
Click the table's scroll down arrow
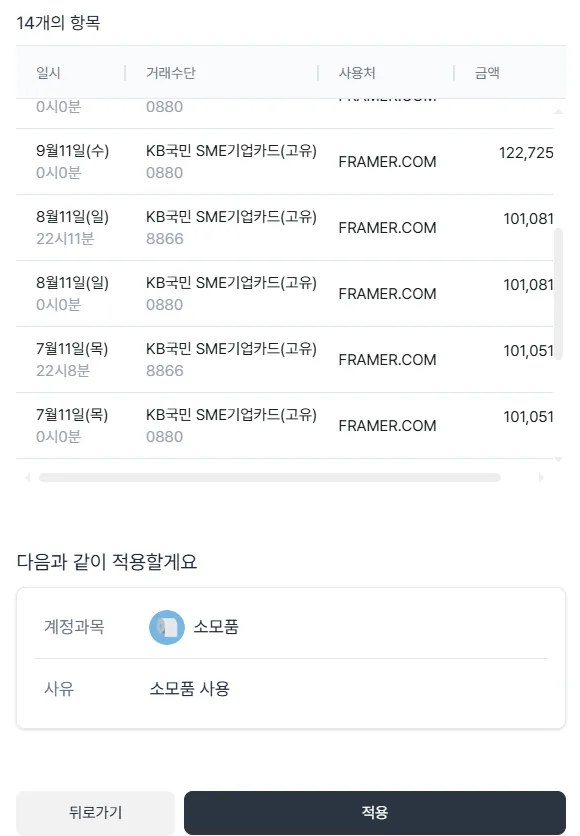tap(558, 459)
